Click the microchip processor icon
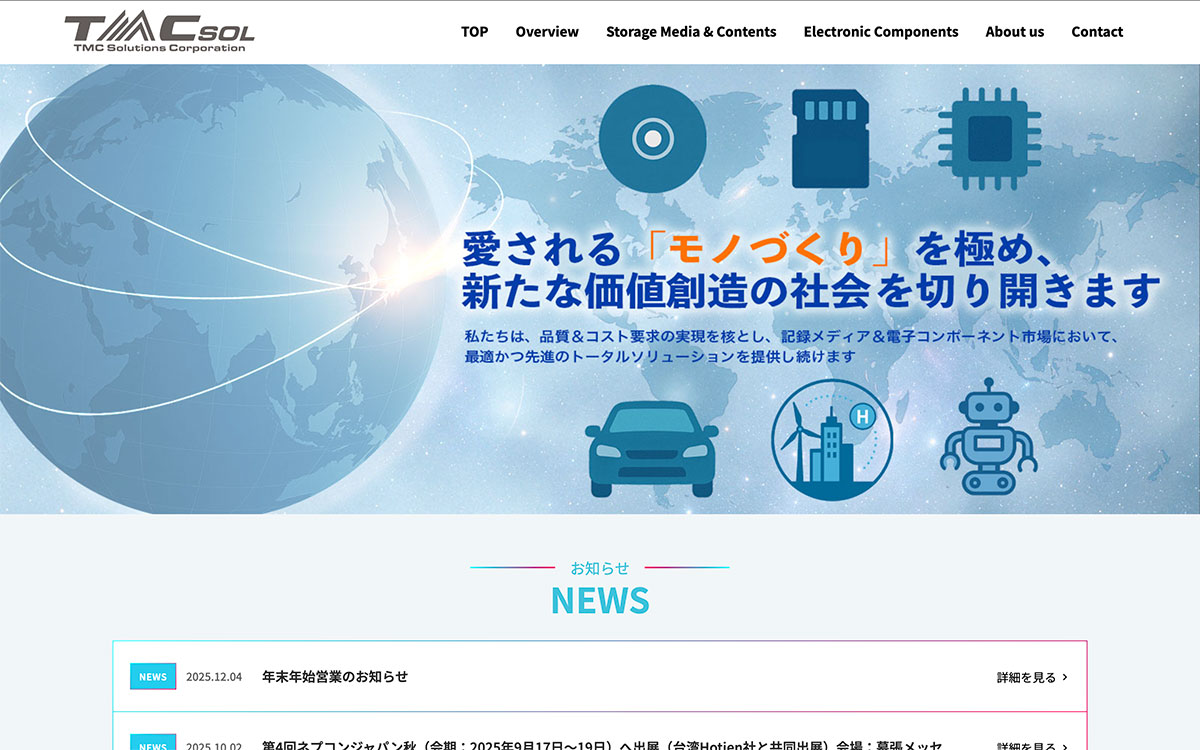 point(989,138)
